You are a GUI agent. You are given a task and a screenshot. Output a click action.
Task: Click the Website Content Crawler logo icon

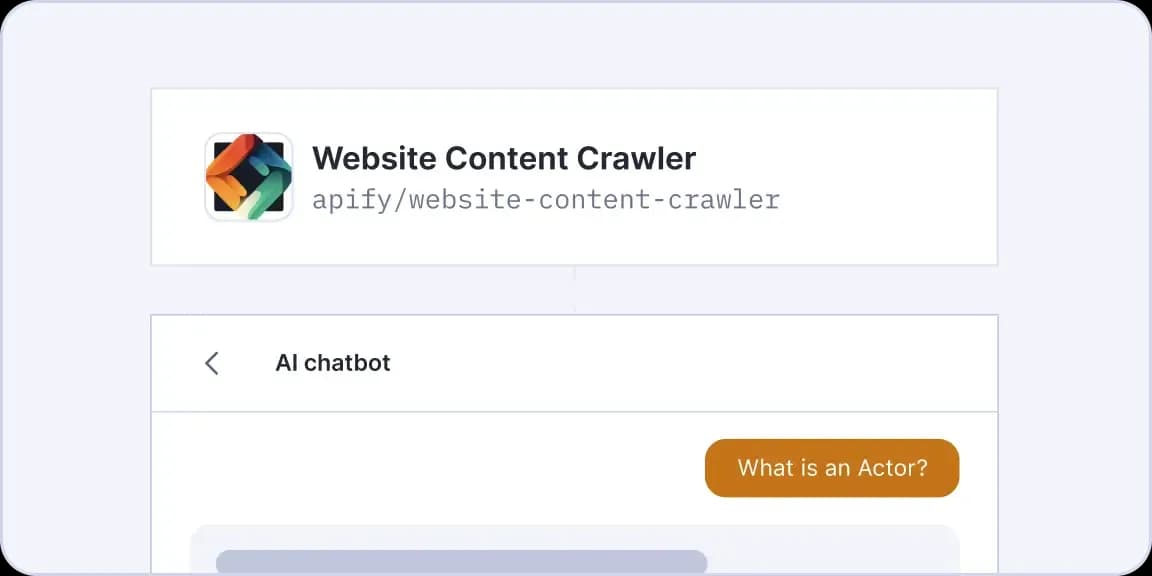(249, 177)
